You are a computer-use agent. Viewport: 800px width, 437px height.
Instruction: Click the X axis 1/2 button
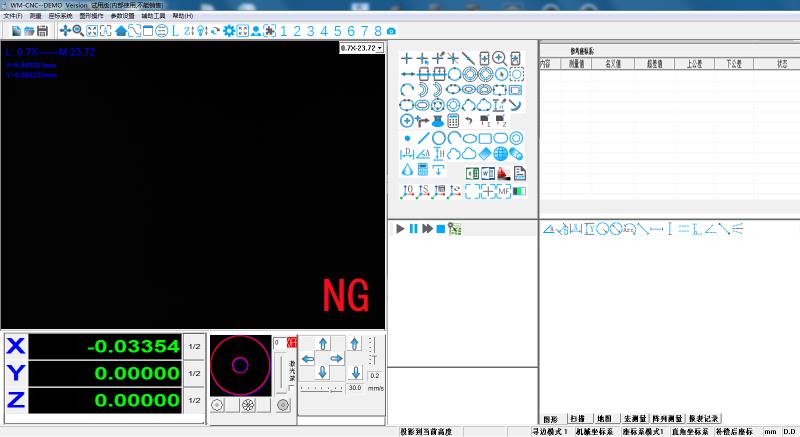[195, 346]
